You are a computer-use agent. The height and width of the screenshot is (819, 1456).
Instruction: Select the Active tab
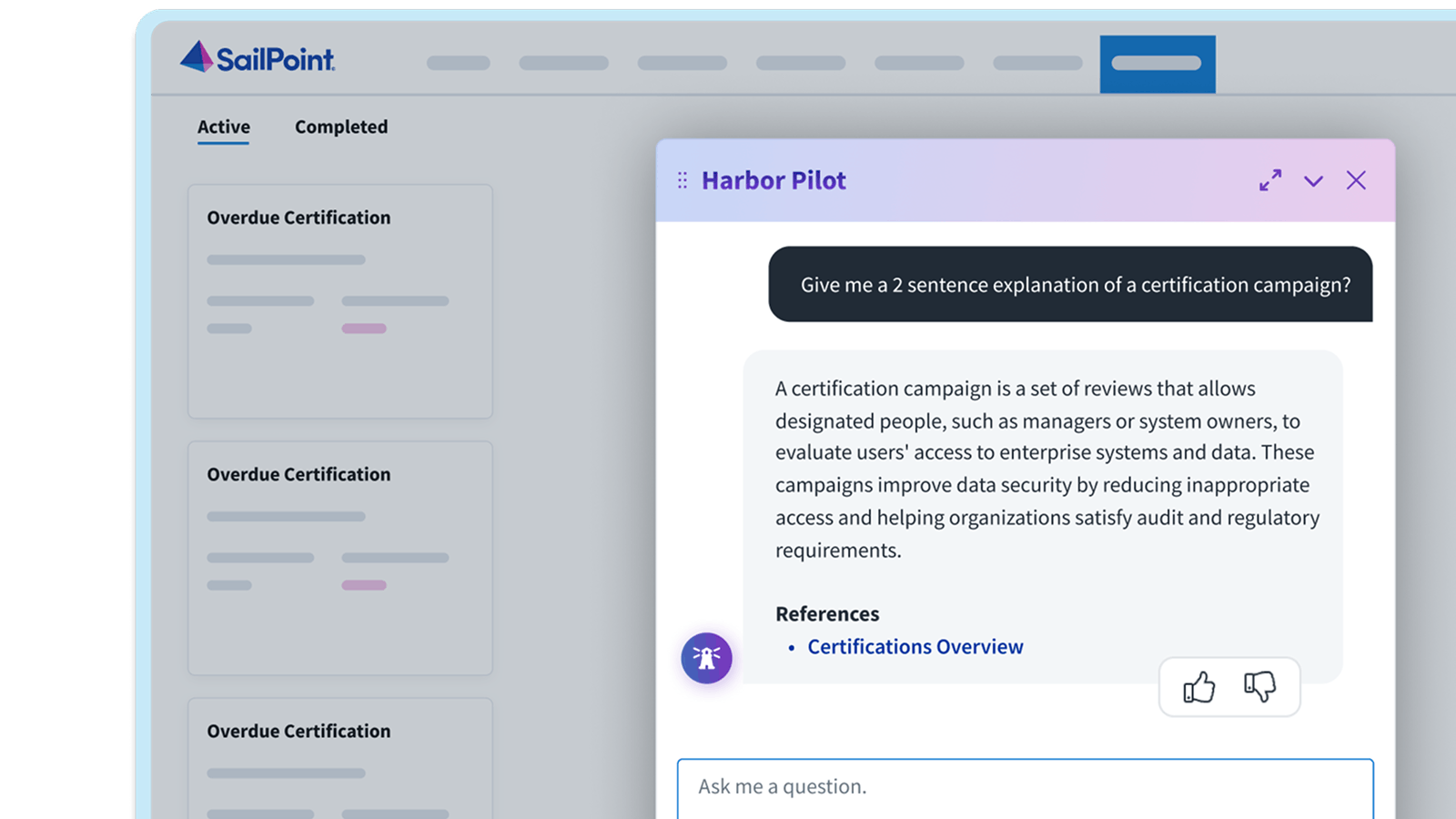(x=224, y=127)
